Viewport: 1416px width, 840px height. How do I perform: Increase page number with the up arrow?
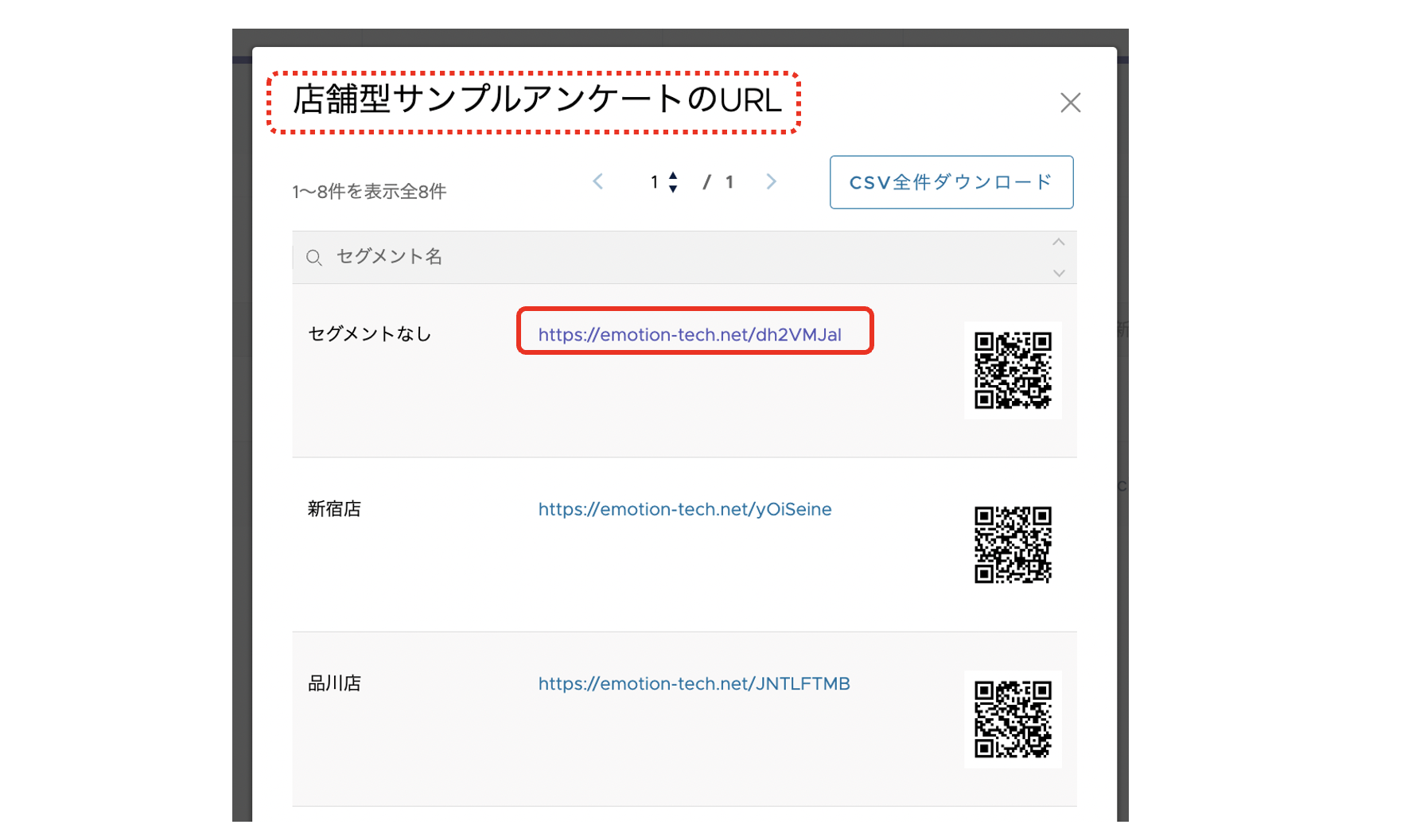[673, 176]
